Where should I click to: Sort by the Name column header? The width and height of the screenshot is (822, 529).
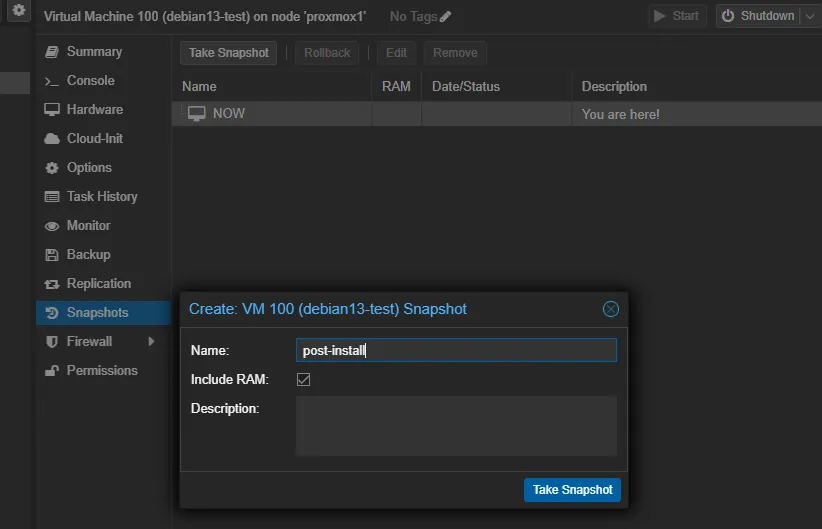click(272, 87)
